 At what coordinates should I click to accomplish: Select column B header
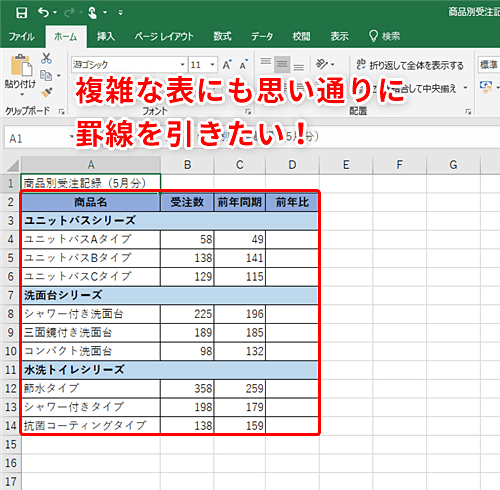pos(187,165)
